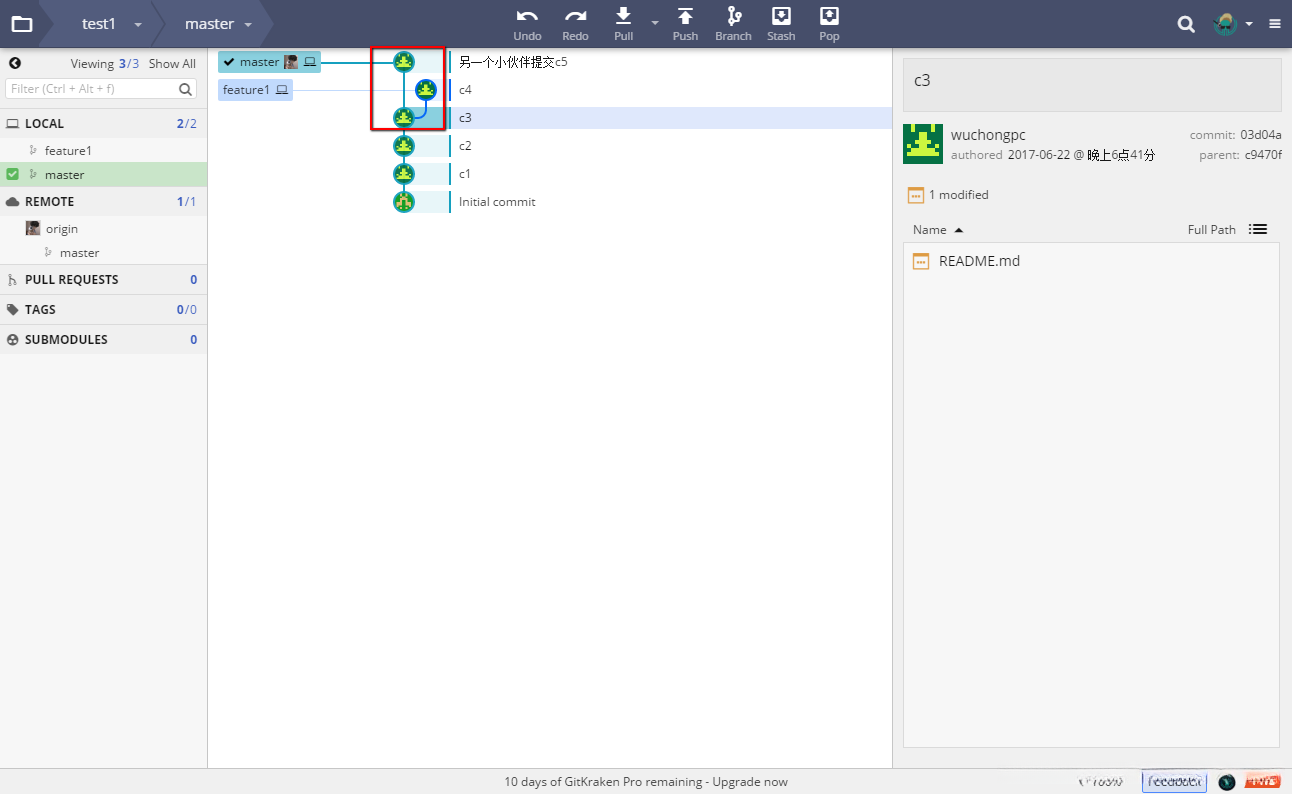
Task: Focus the branch Filter input field
Action: pos(101,89)
